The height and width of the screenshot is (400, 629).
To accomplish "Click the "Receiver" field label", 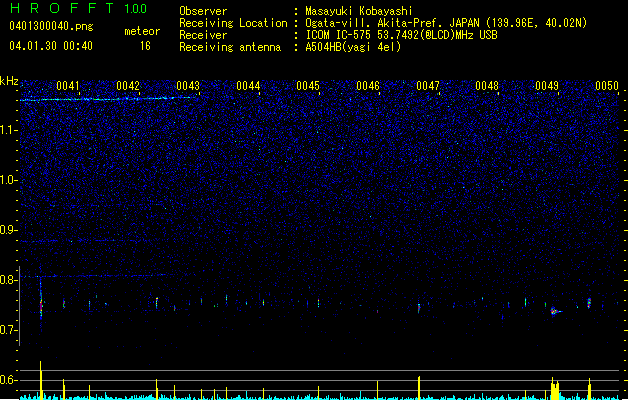I will 203,35.
